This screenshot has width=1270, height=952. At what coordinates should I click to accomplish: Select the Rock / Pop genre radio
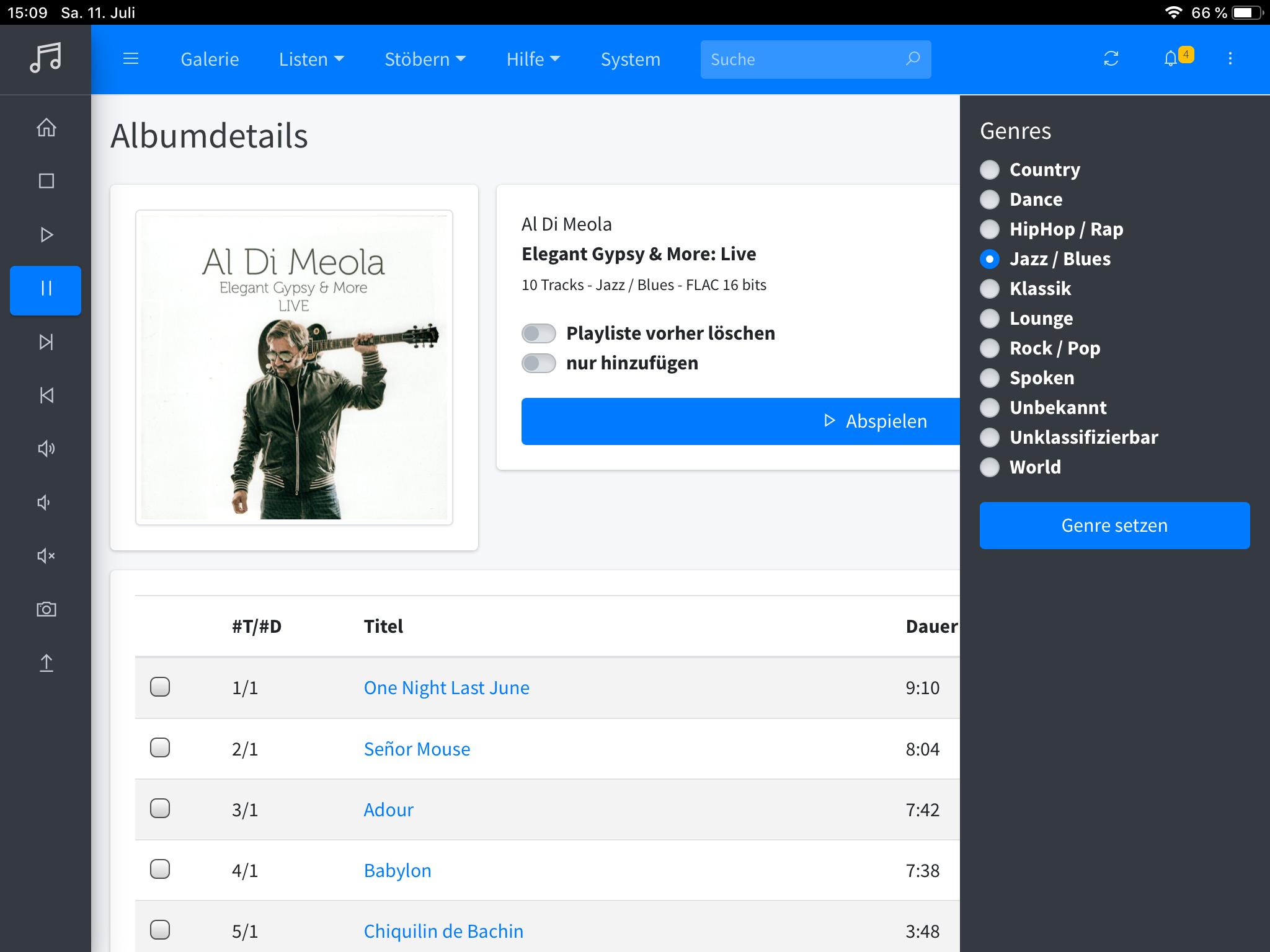point(990,348)
